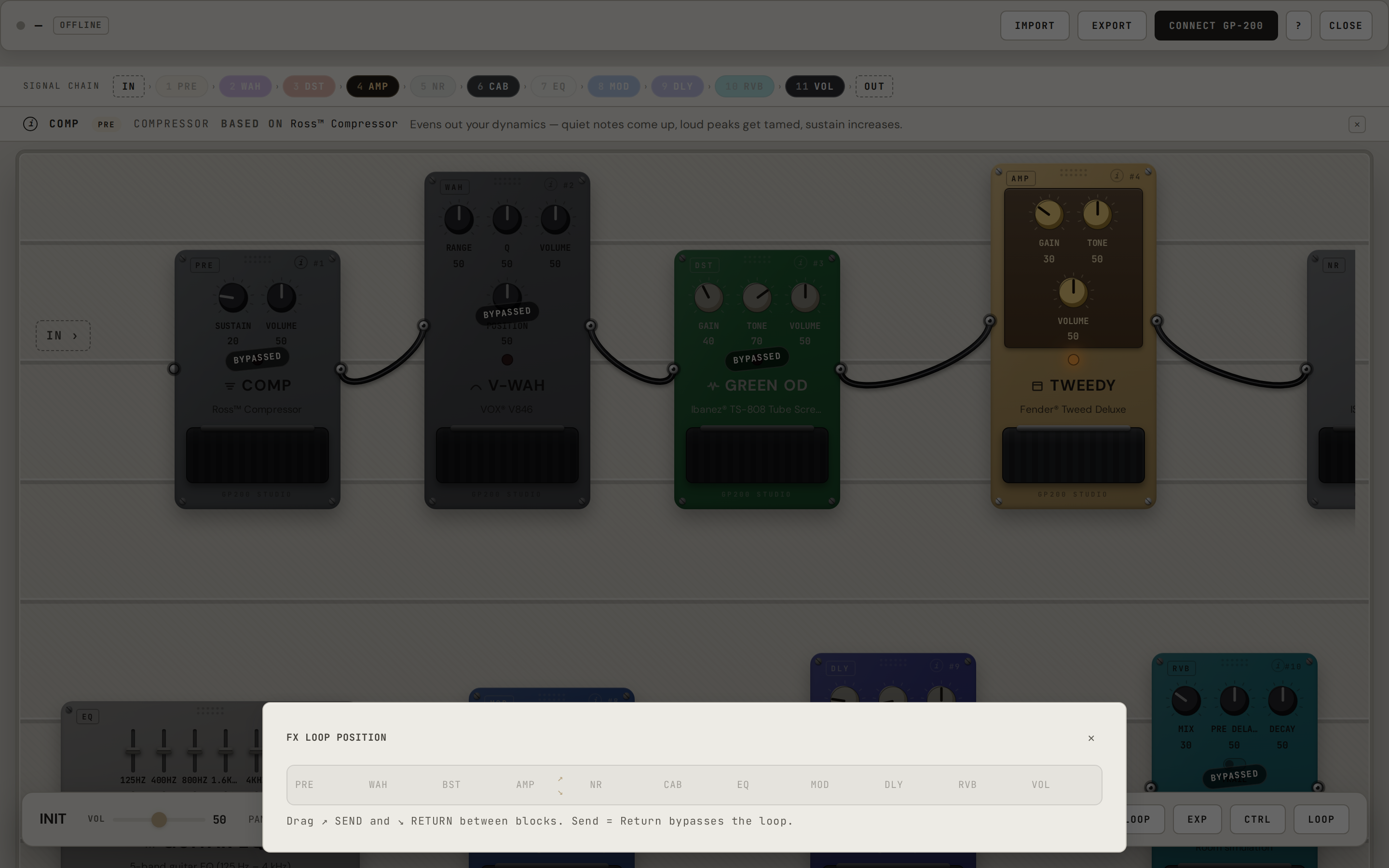Click the GREEN OD input jack
The height and width of the screenshot is (868, 1389).
(673, 368)
